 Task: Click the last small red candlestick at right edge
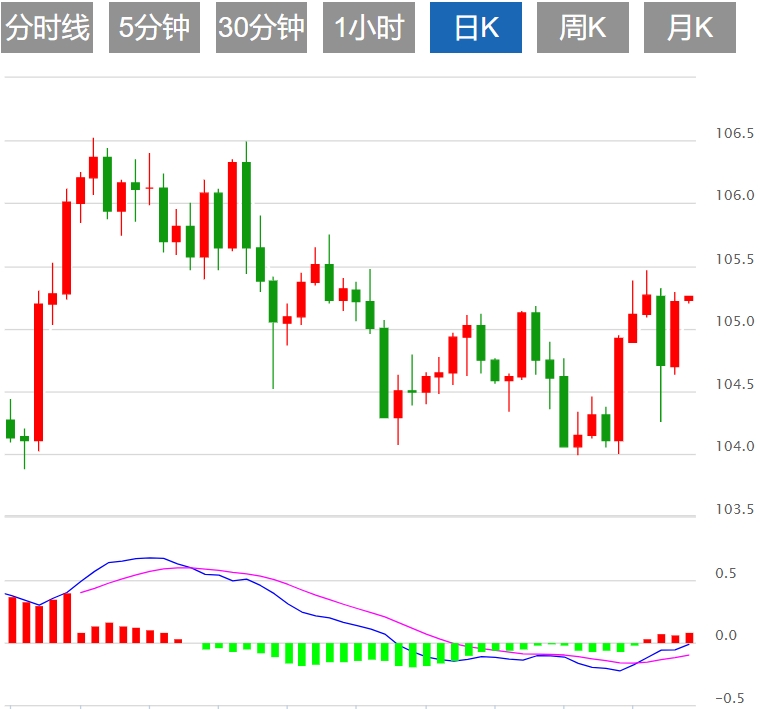[x=689, y=299]
